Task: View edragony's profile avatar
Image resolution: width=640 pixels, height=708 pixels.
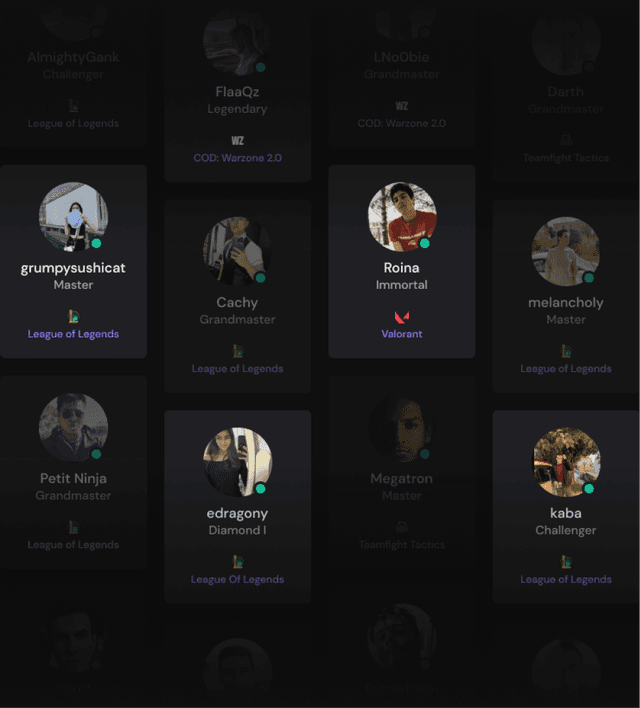Action: pos(238,462)
